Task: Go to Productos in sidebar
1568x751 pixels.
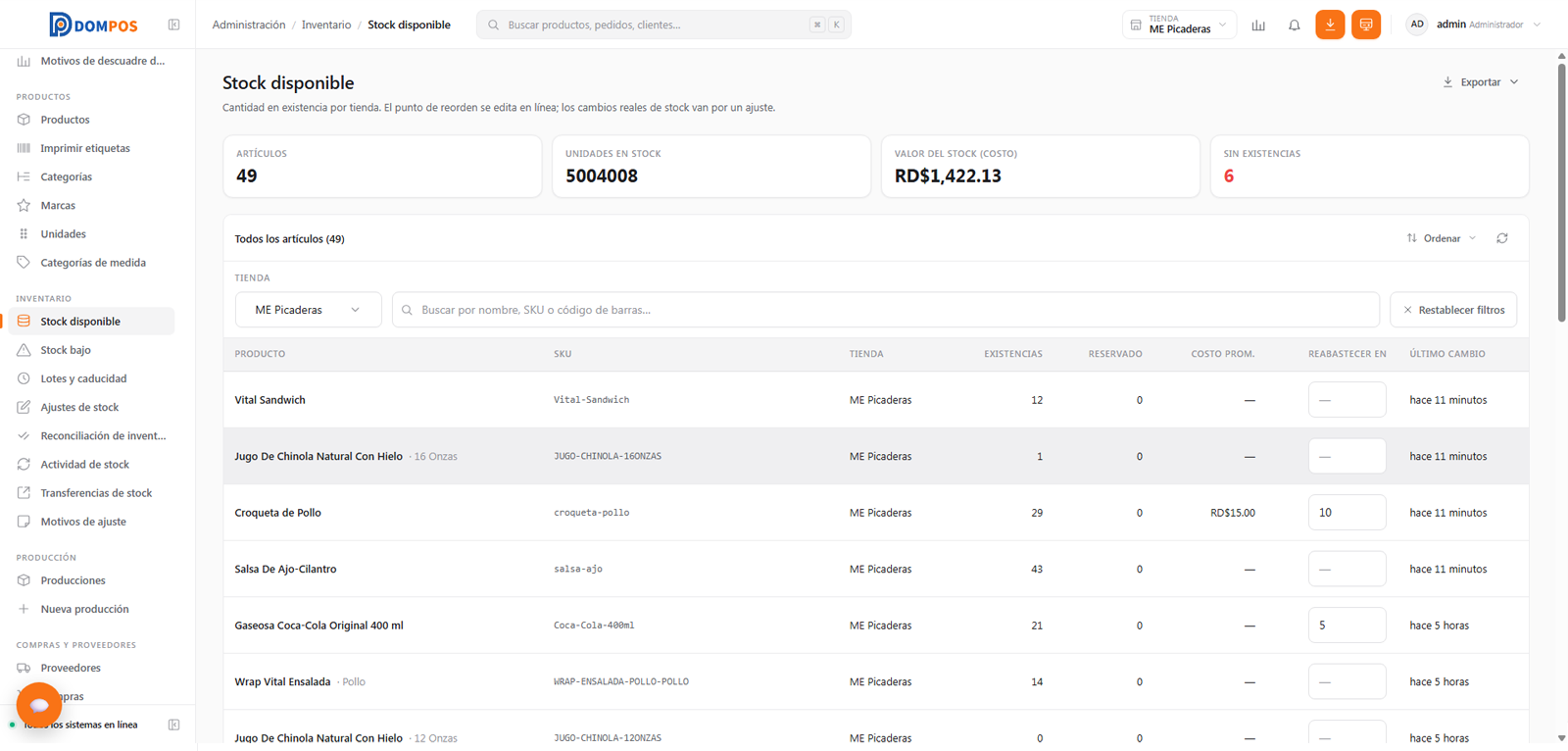Action: point(92,120)
